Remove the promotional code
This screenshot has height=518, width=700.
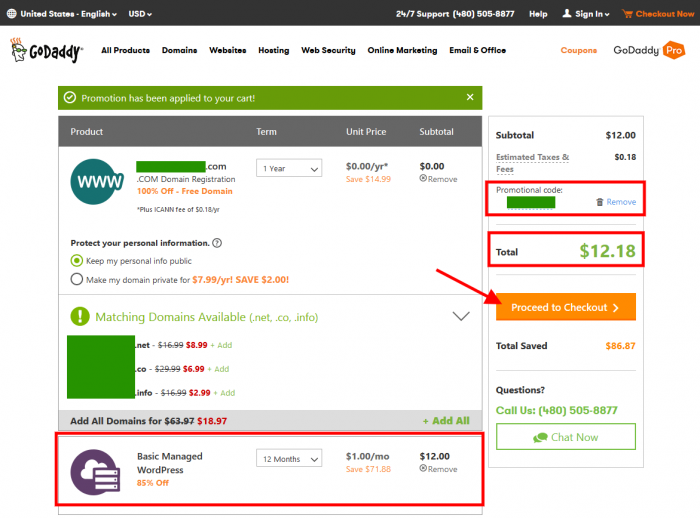tap(621, 202)
